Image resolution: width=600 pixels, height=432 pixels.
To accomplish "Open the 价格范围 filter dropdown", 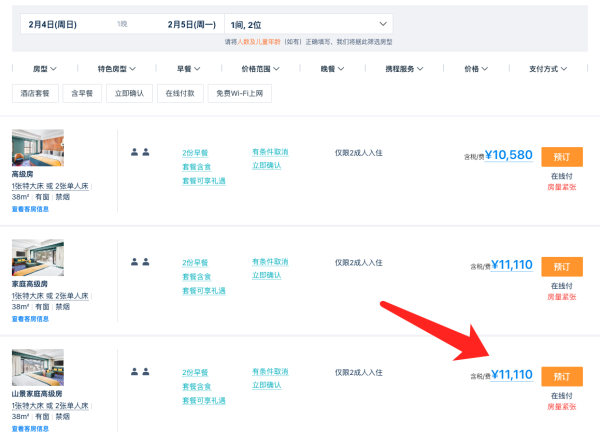I will pyautogui.click(x=261, y=69).
